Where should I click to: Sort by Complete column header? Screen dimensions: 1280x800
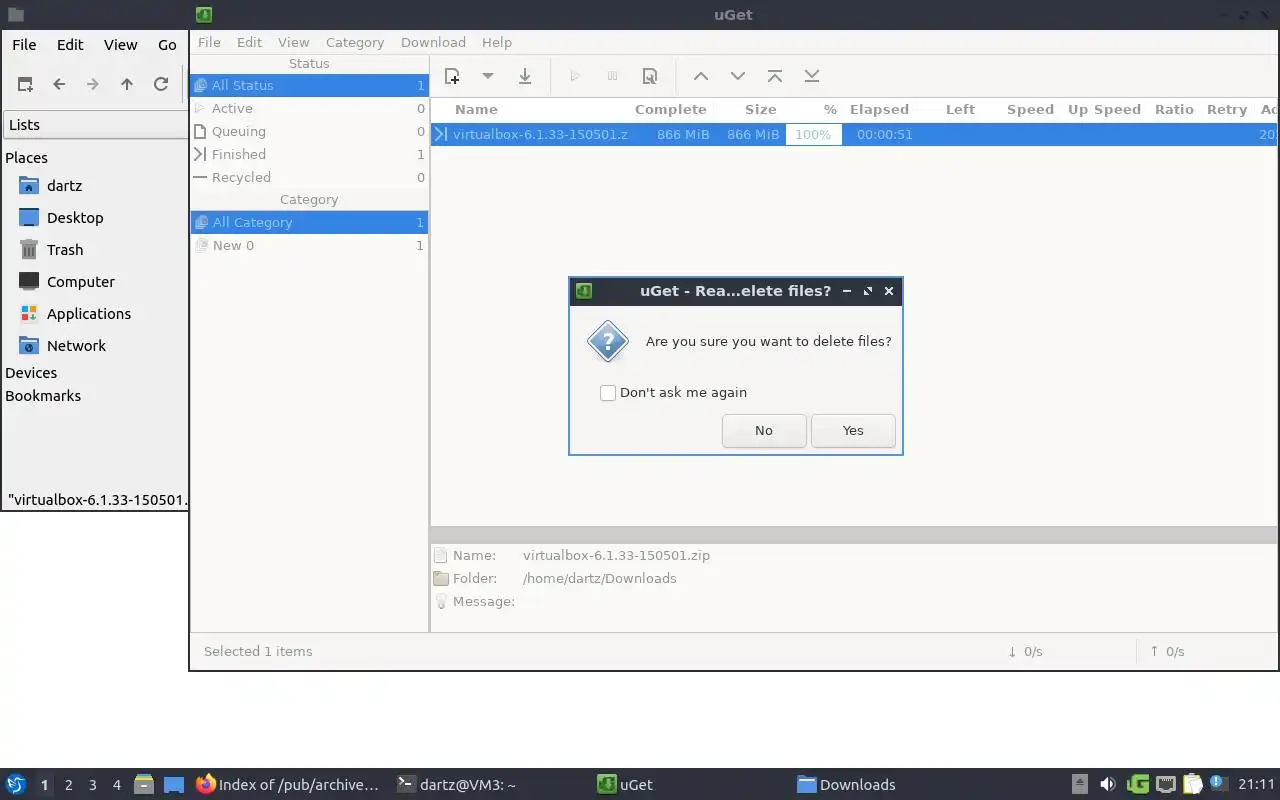click(x=670, y=109)
